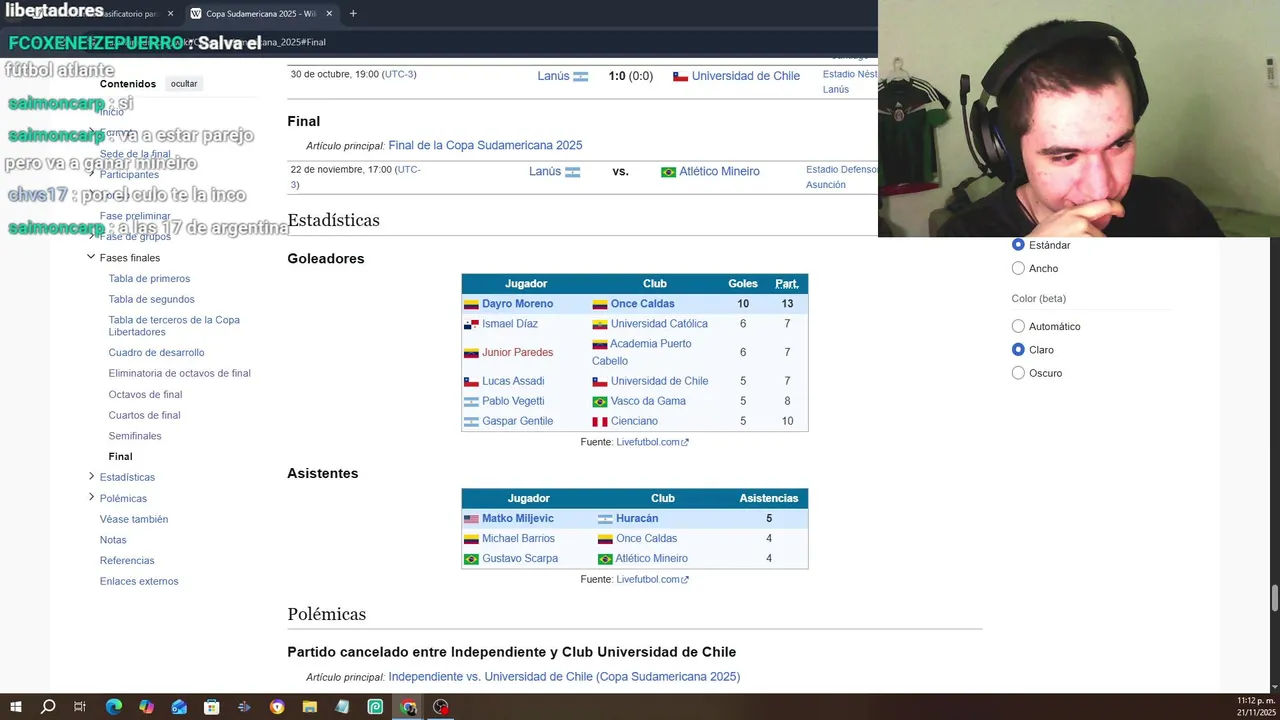Viewport: 1280px width, 720px height.
Task: Open Vasco da Gama club link
Action: (648, 401)
